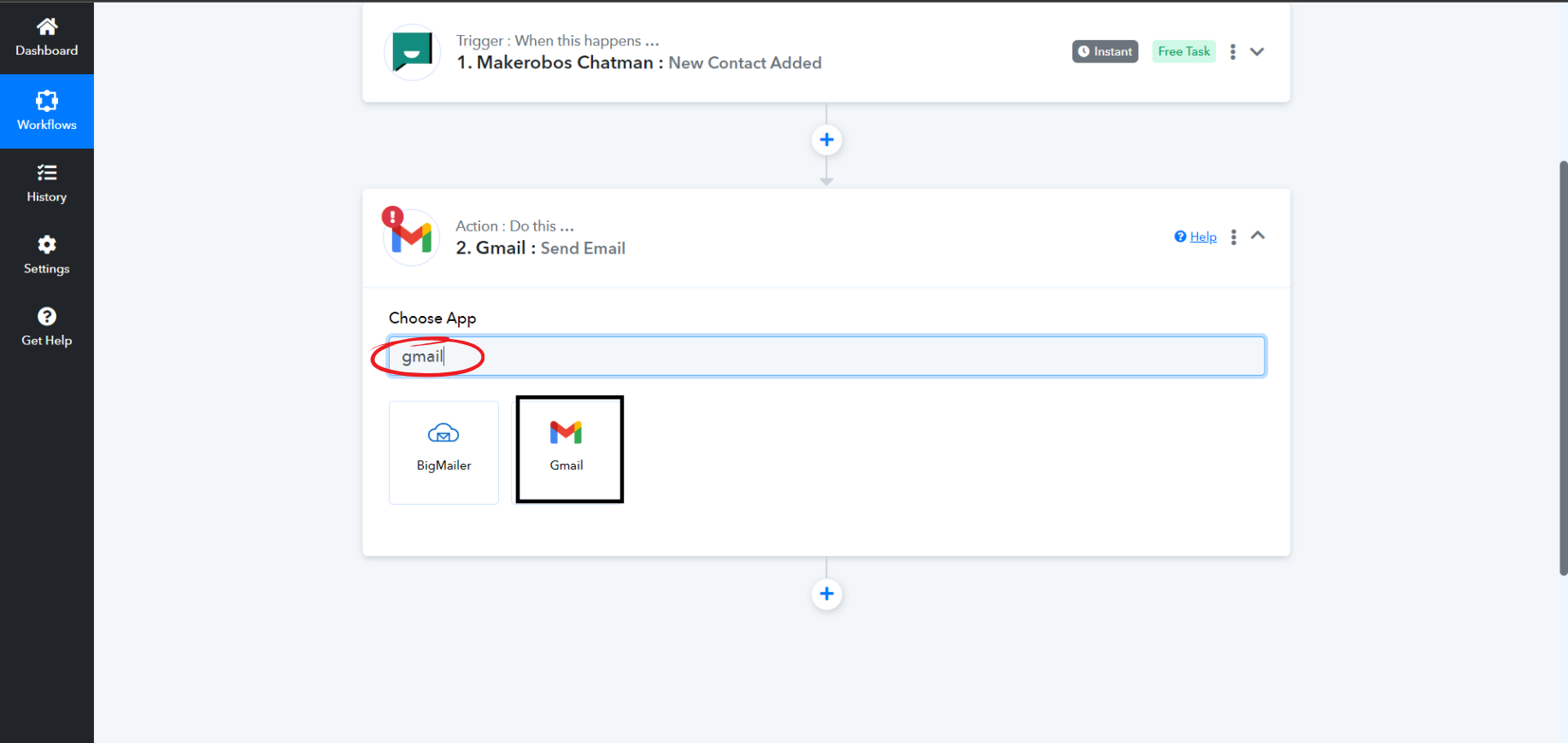Select the BigMailer app tile
Image resolution: width=1568 pixels, height=743 pixels.
tap(443, 452)
